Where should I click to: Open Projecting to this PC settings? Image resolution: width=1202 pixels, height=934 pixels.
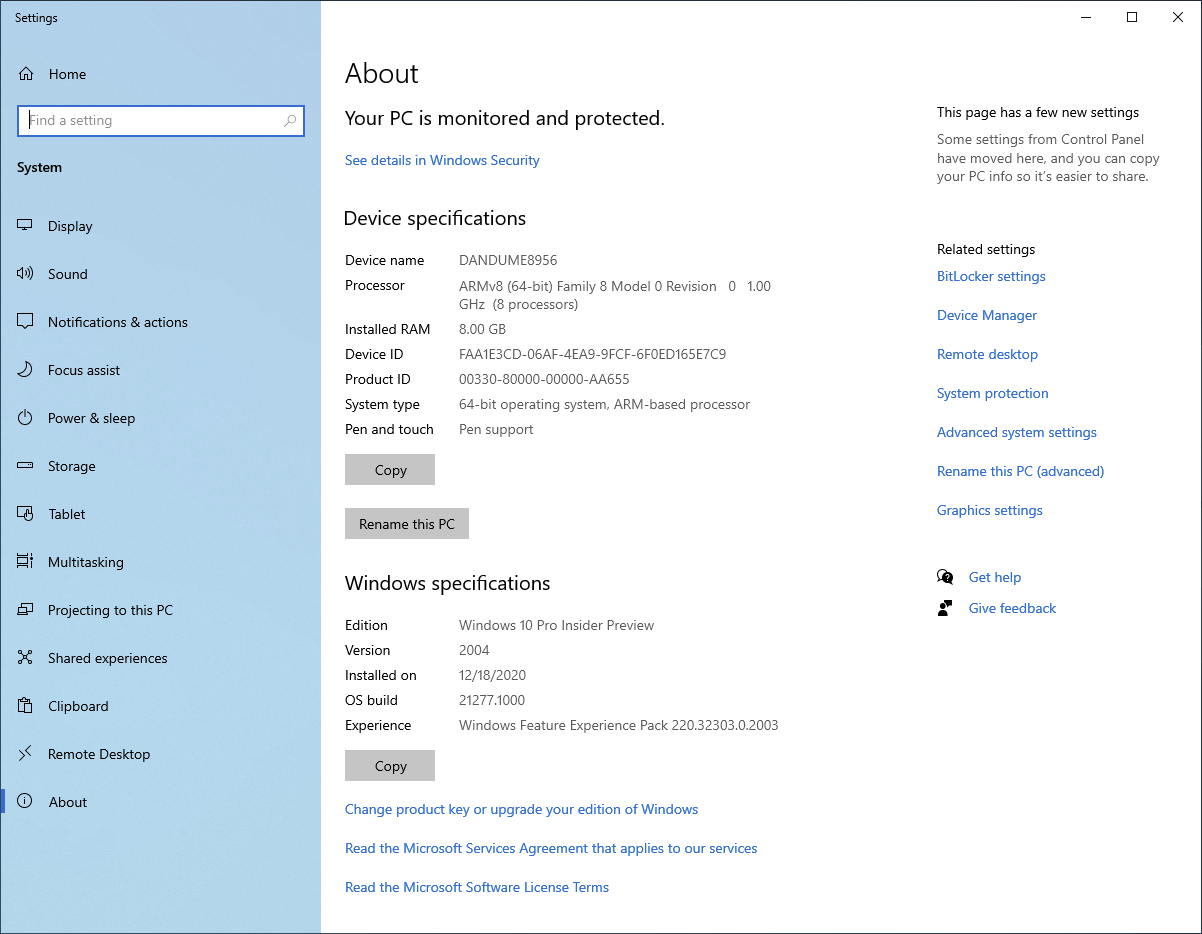tap(24, 609)
